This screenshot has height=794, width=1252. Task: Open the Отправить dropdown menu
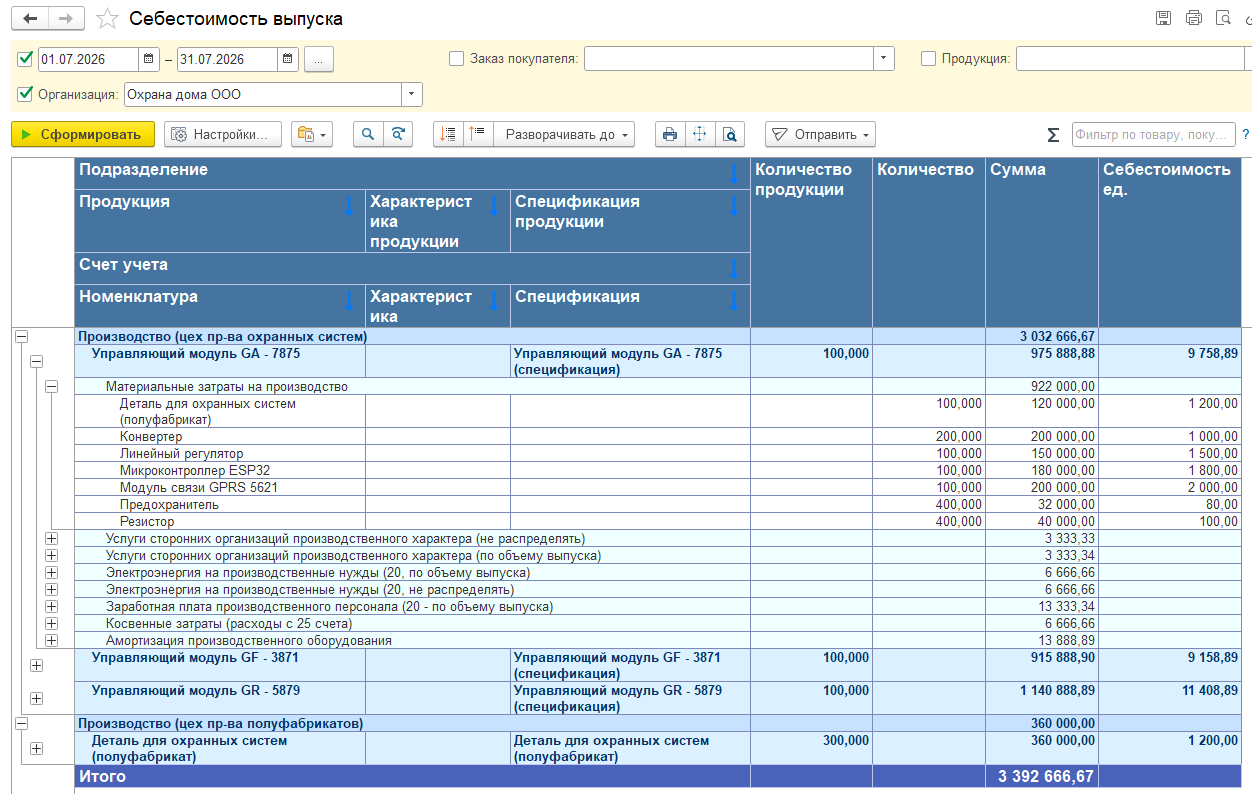(x=820, y=134)
